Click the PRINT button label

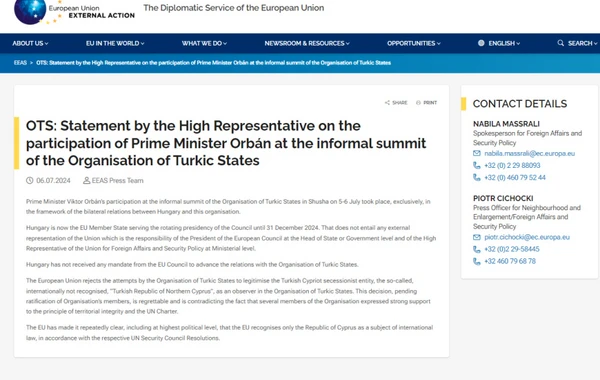tap(430, 103)
